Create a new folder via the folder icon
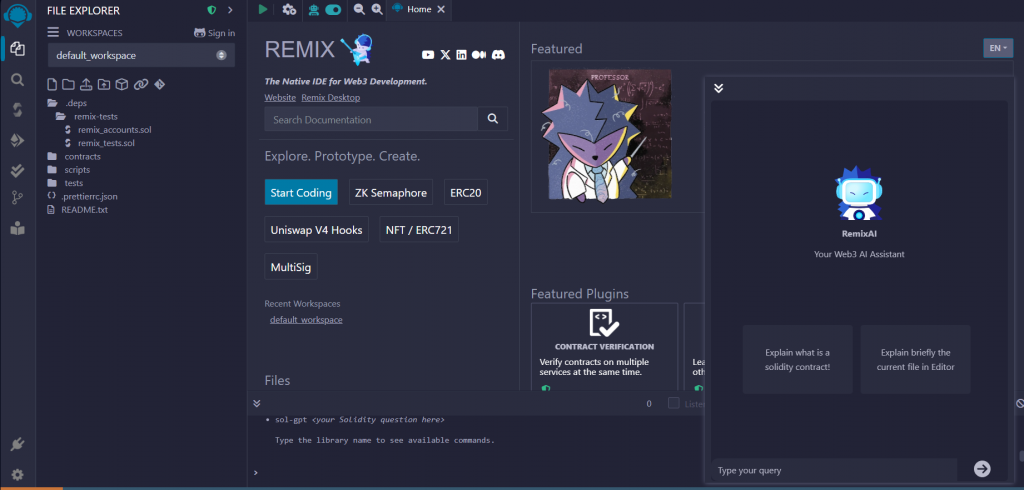 pyautogui.click(x=68, y=84)
